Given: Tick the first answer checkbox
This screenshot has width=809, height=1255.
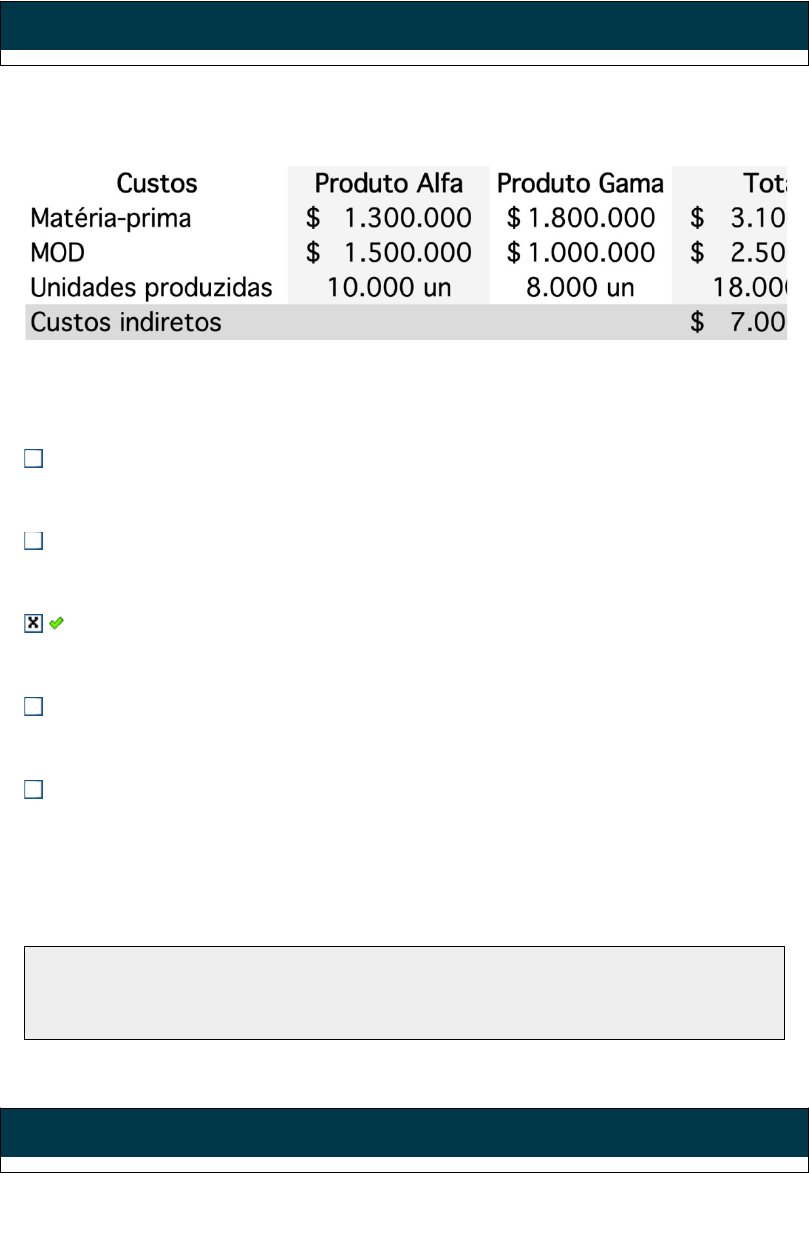Looking at the screenshot, I should 33,459.
